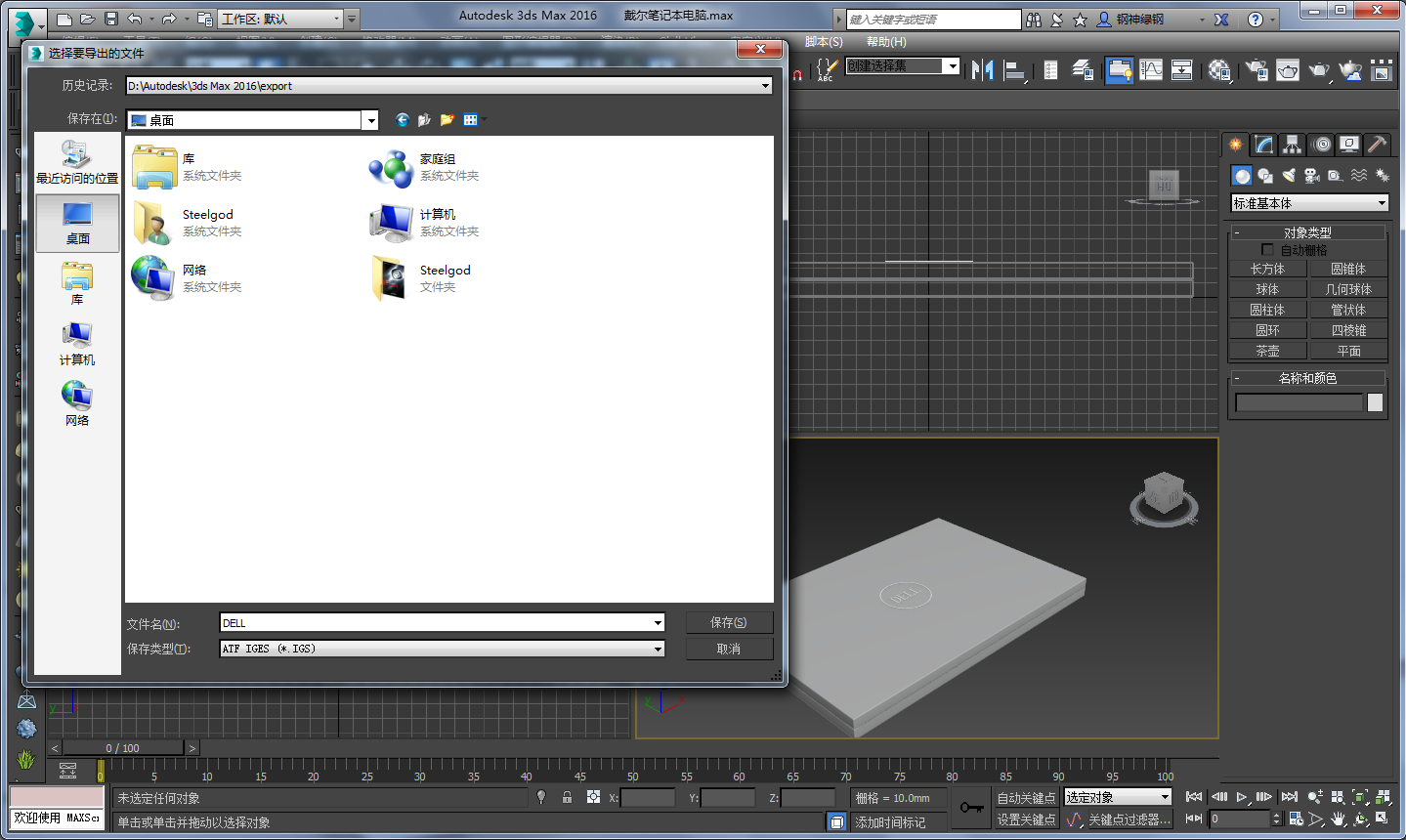Click the object name input field
1406x840 pixels.
point(1299,402)
